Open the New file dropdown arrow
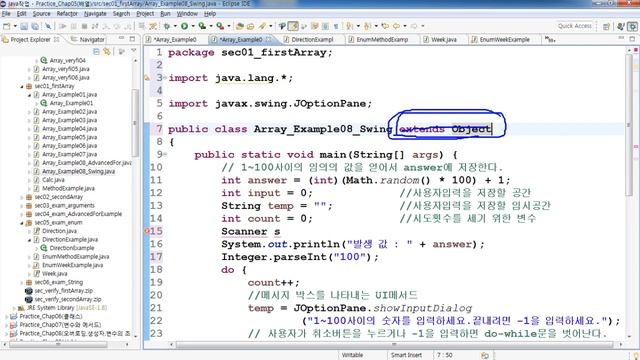Screen dimensions: 640x360 [x=15, y=26]
